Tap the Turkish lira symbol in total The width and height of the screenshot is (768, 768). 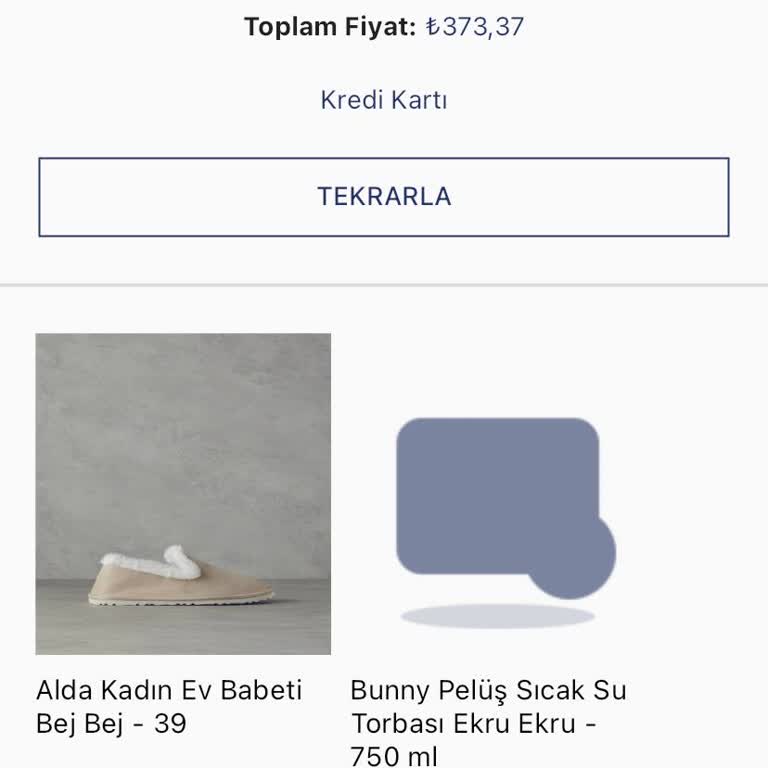[x=432, y=27]
